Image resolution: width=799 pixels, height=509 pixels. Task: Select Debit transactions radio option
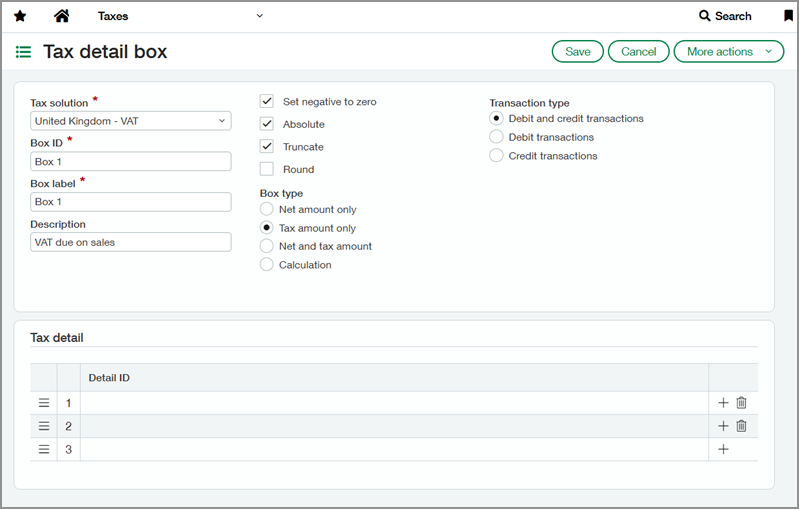click(x=496, y=137)
